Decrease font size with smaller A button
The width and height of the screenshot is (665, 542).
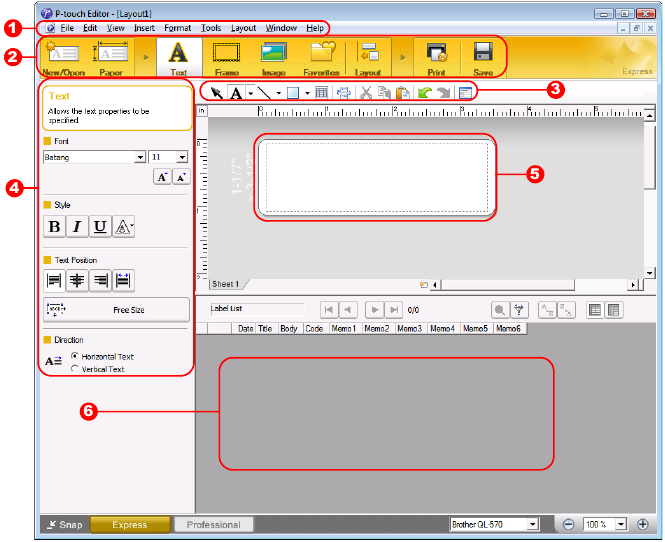[182, 177]
